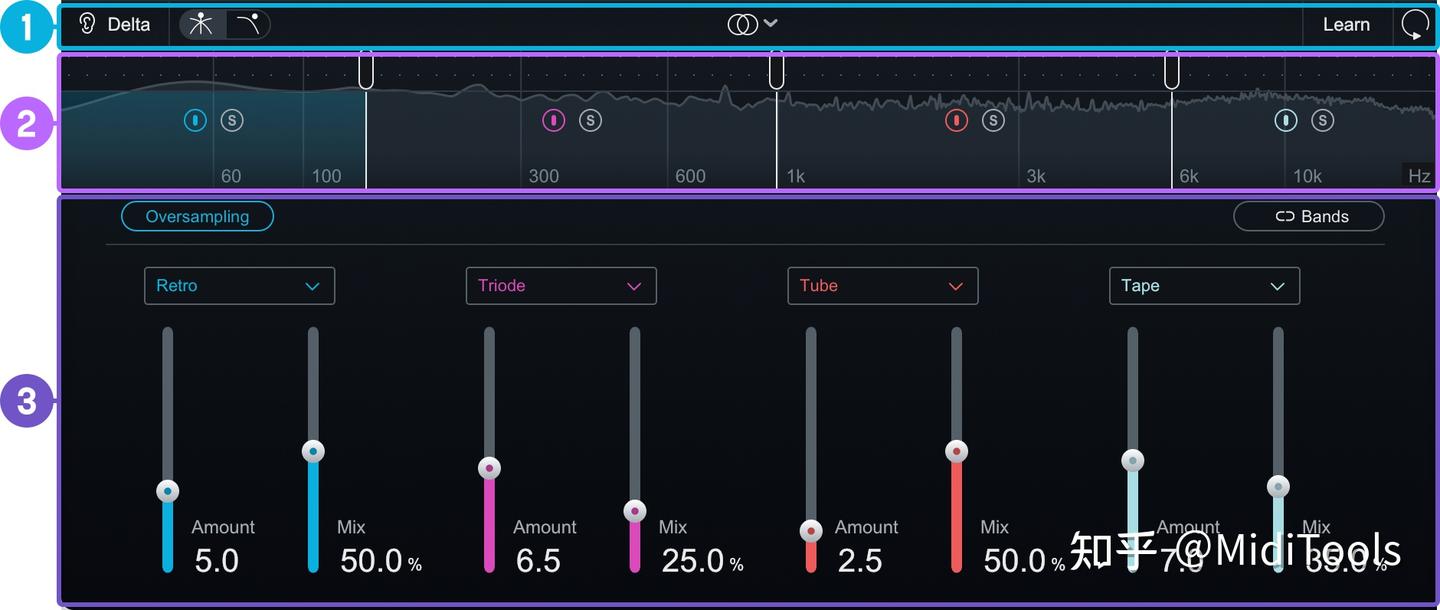Open the Triode mode selector

[561, 285]
